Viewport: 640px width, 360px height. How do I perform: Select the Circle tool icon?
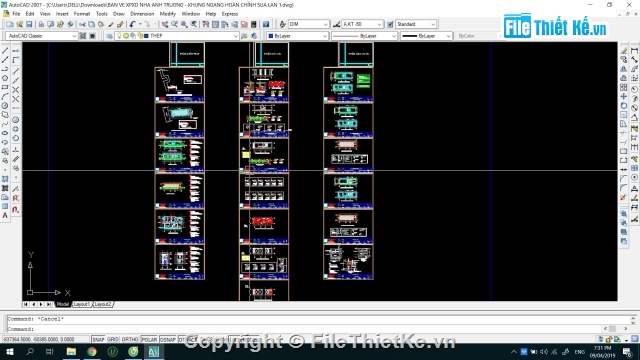pyautogui.click(x=5, y=106)
